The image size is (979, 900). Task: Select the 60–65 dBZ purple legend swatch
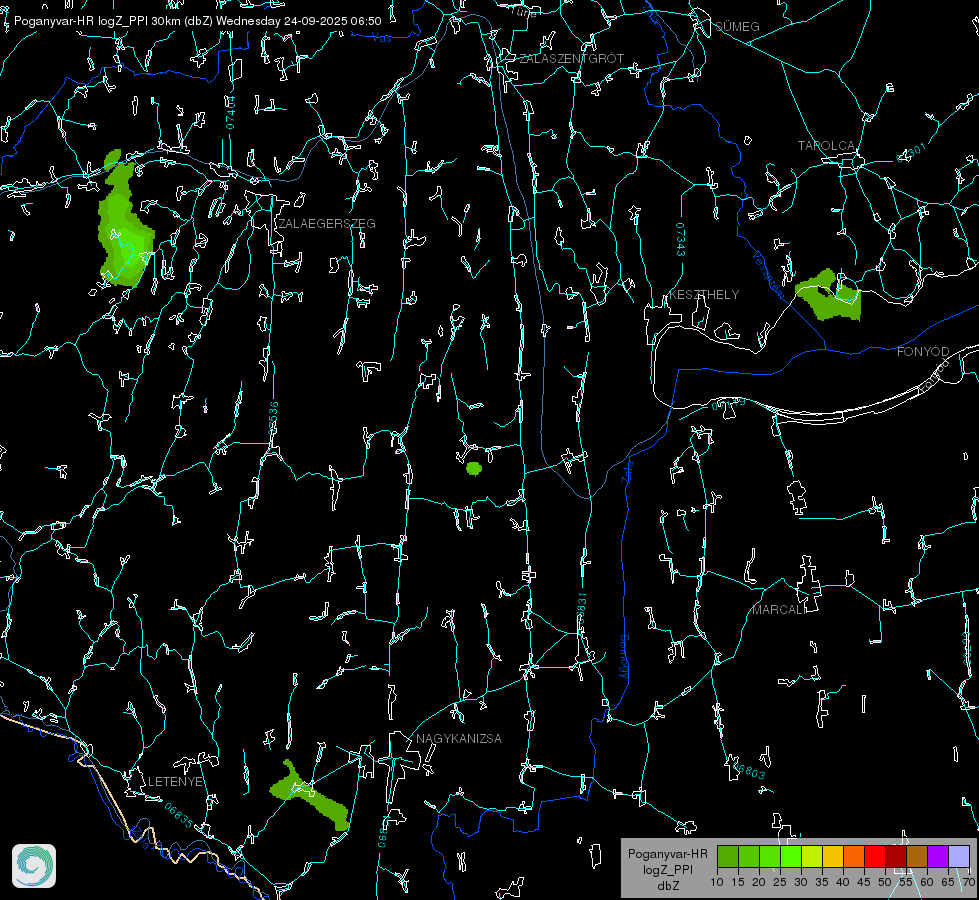(938, 857)
